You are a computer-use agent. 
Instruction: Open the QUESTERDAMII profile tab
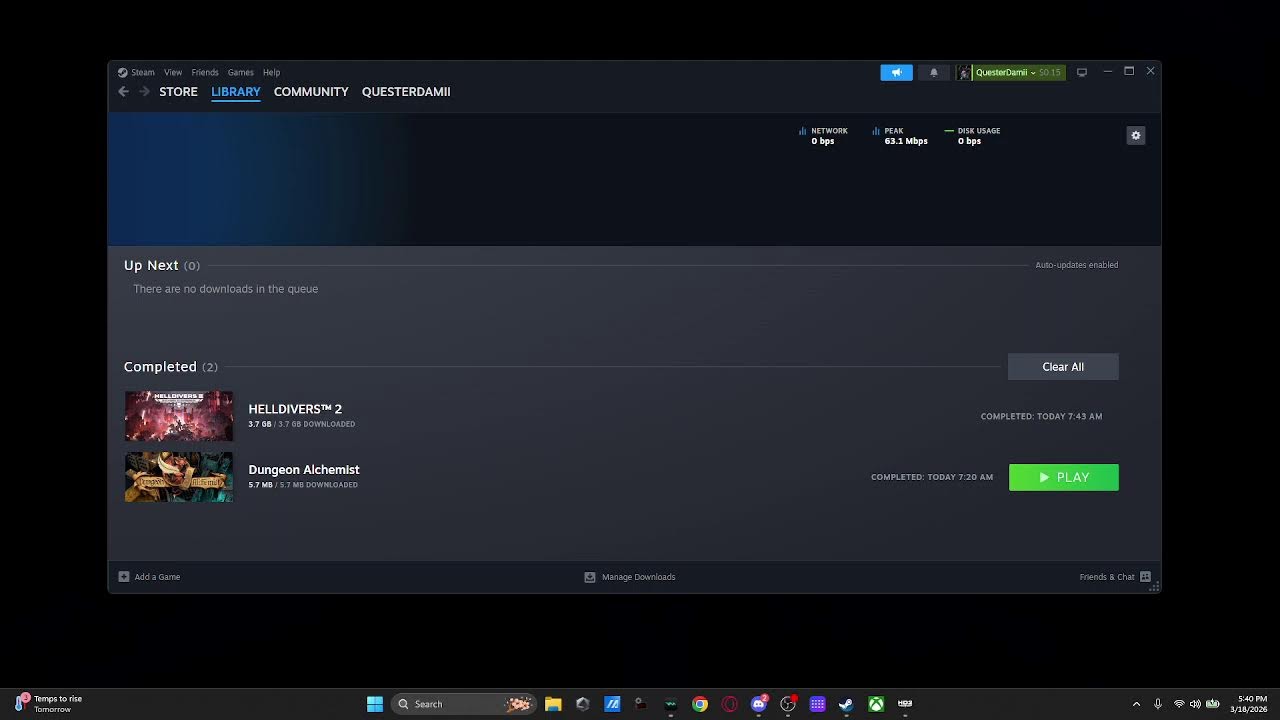point(406,91)
